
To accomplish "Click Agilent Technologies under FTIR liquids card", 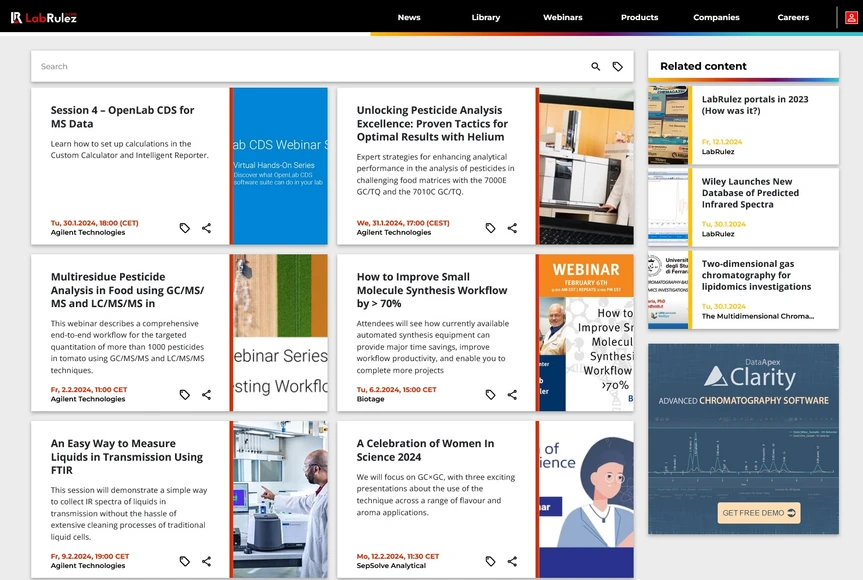I will click(x=88, y=566).
